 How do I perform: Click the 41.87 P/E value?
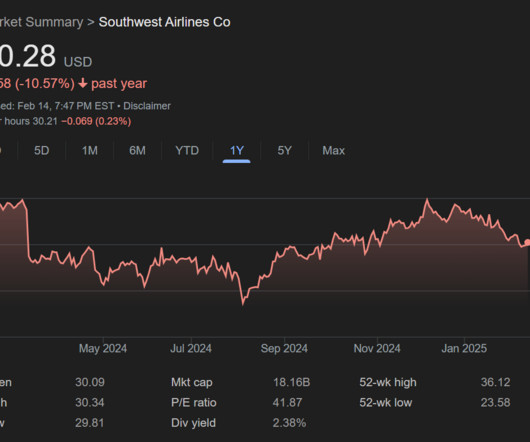point(287,402)
